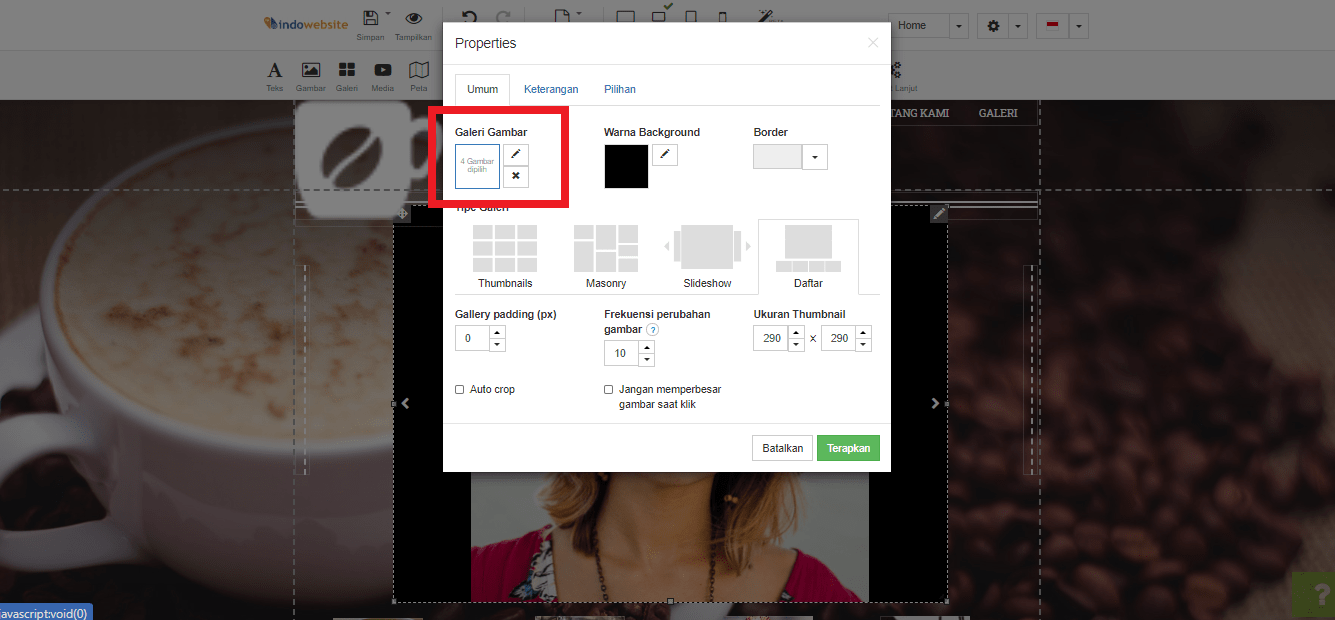Open the settings gear dropdown arrow
Image resolution: width=1335 pixels, height=620 pixels.
(x=1017, y=26)
